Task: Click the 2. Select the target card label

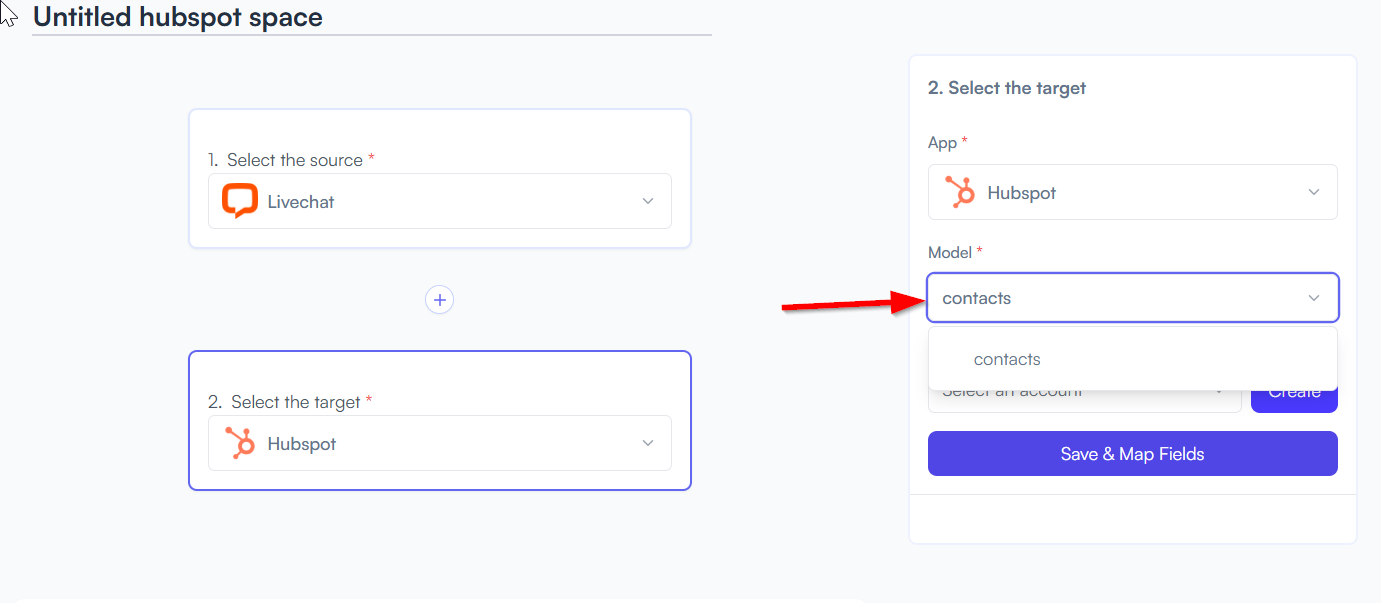Action: 290,402
